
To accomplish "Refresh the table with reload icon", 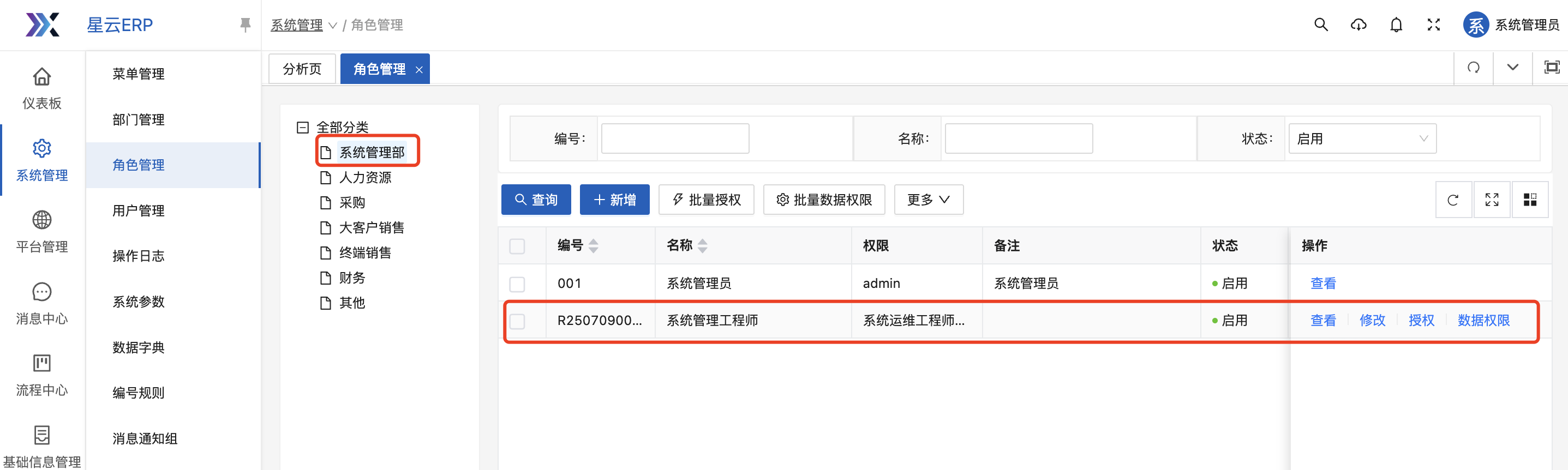I will click(x=1453, y=200).
